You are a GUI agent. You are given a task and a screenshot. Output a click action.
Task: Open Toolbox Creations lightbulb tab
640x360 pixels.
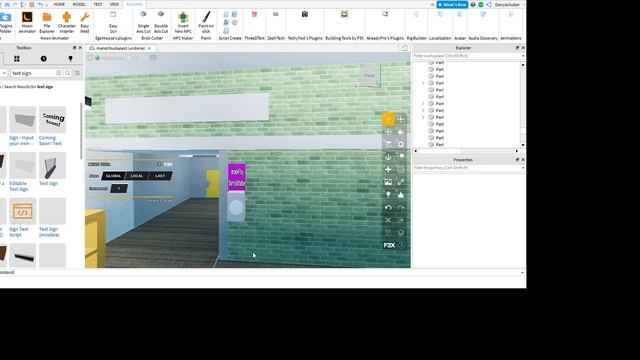pos(71,59)
